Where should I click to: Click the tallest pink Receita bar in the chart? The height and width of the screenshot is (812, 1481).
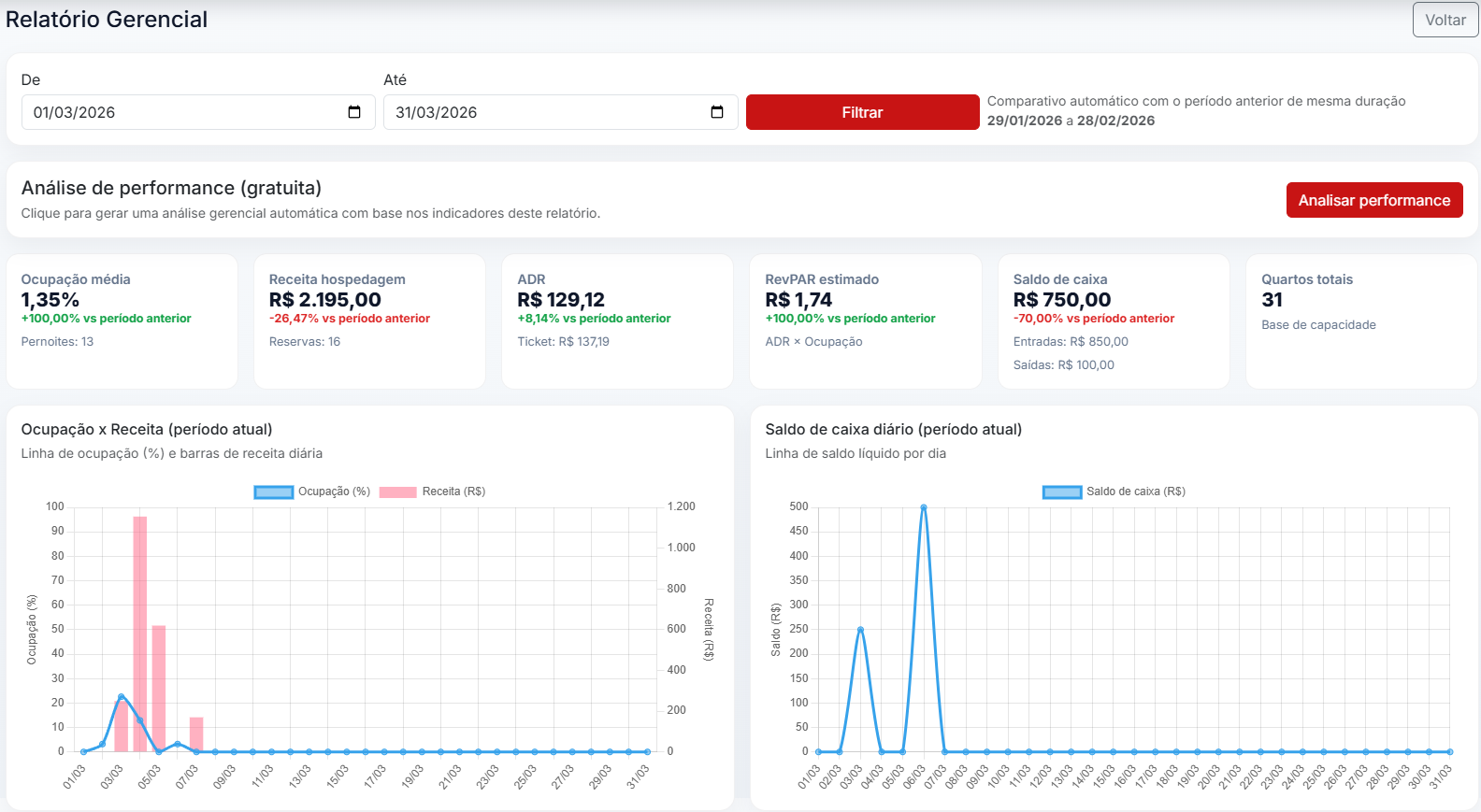tap(140, 634)
